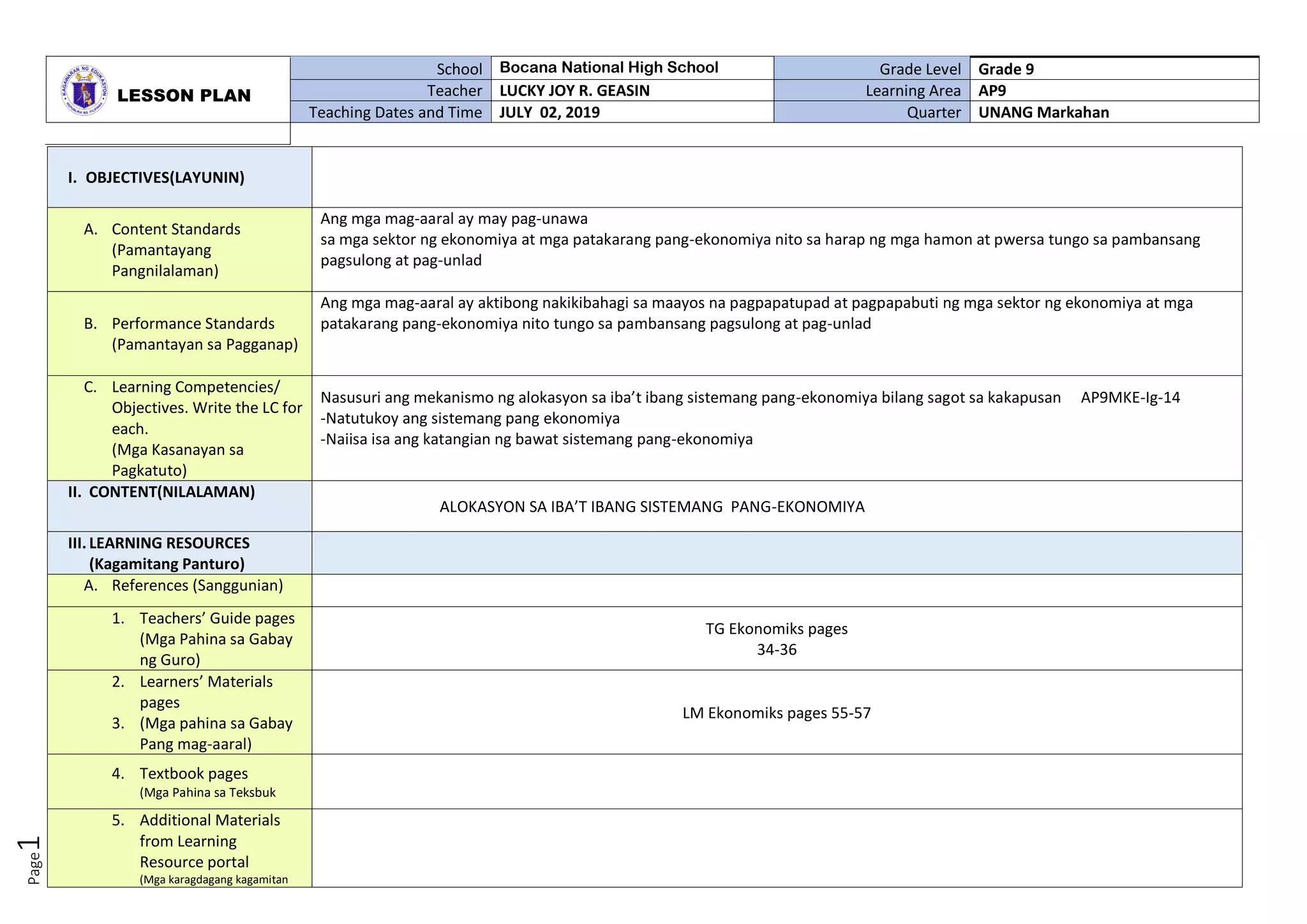Click the I. OBJECTIVES(LAYUNIN) header cell
Image resolution: width=1307 pixels, height=924 pixels.
[156, 177]
